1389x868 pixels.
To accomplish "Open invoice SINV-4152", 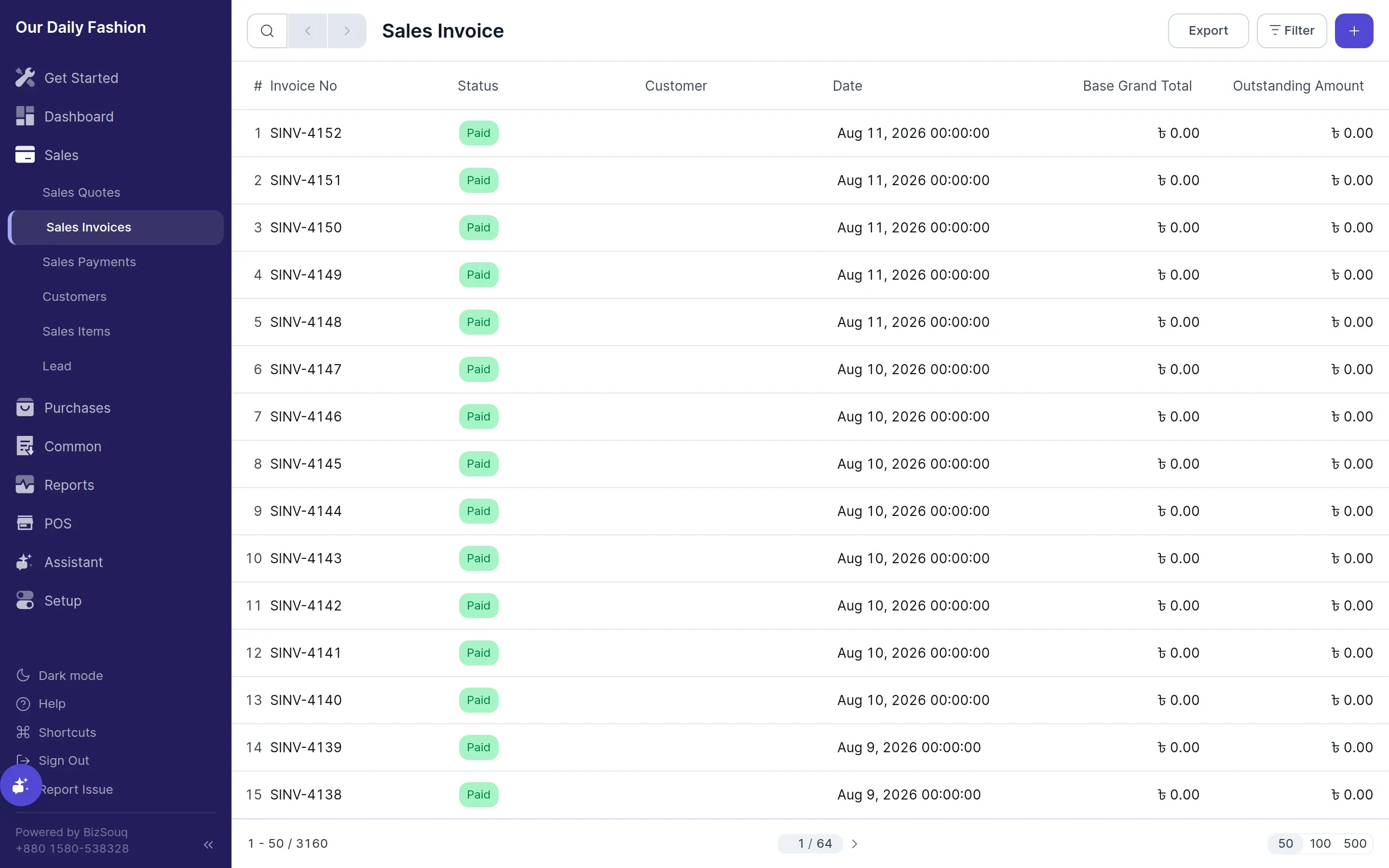I will pos(306,133).
